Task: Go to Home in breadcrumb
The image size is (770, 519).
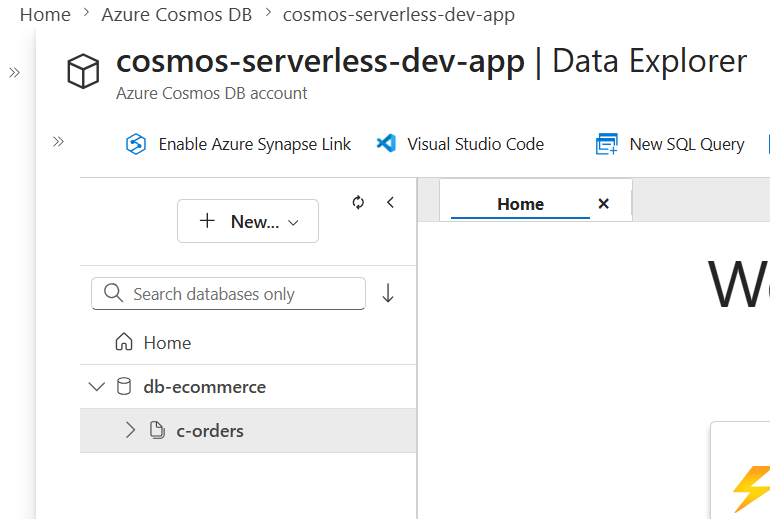Action: 45,15
